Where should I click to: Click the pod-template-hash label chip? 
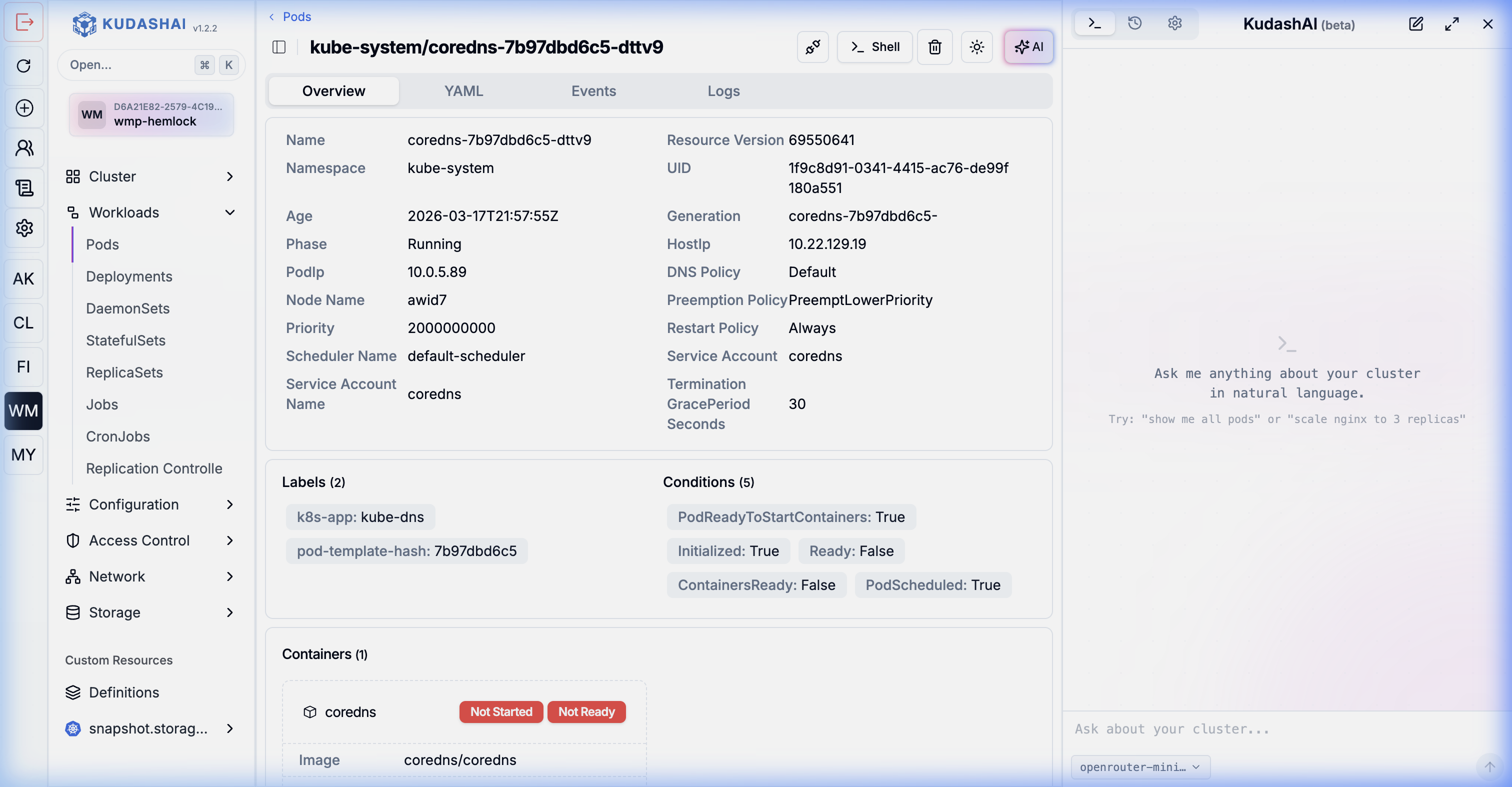click(407, 551)
